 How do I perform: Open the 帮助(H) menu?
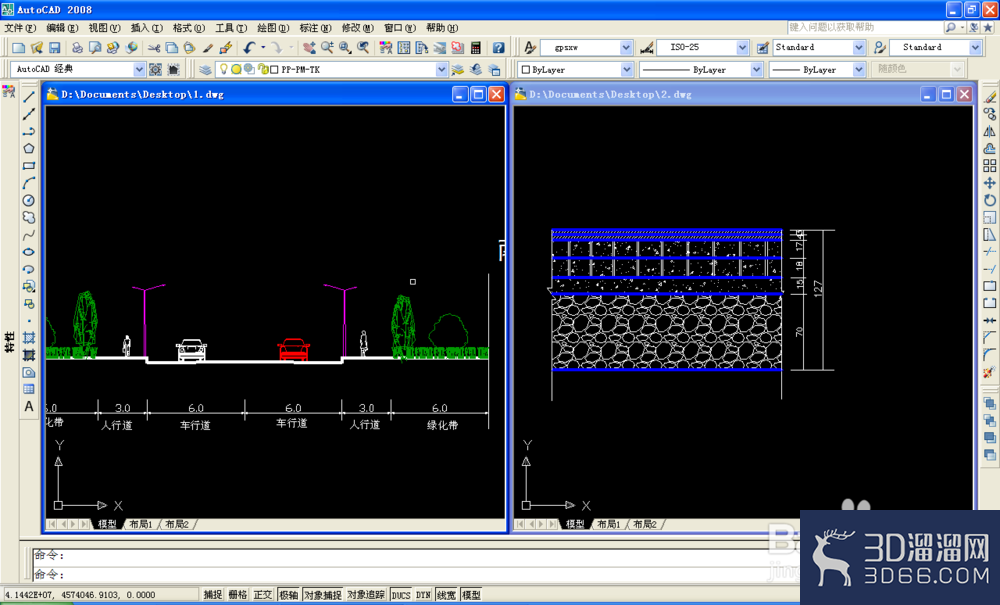click(442, 28)
